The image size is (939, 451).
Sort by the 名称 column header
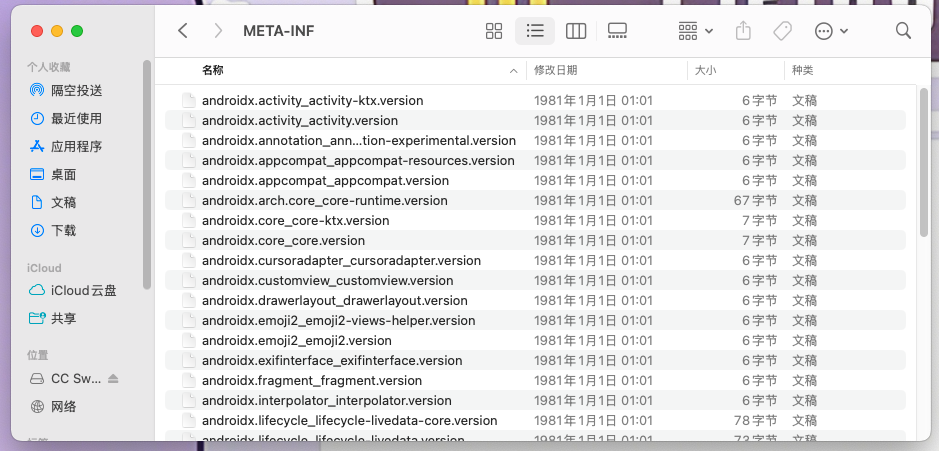coord(213,70)
